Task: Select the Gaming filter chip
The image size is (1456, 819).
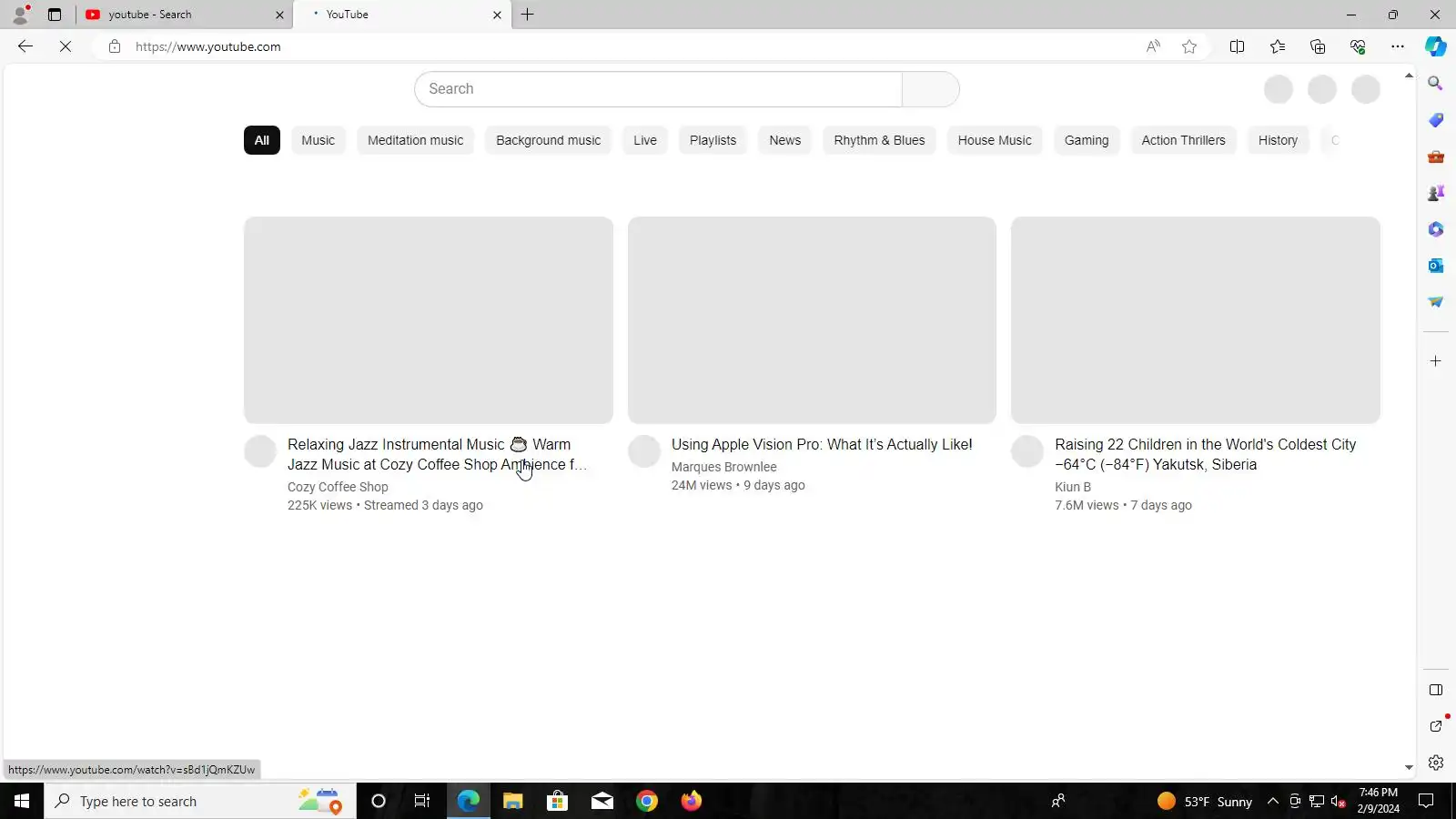Action: pos(1087,140)
